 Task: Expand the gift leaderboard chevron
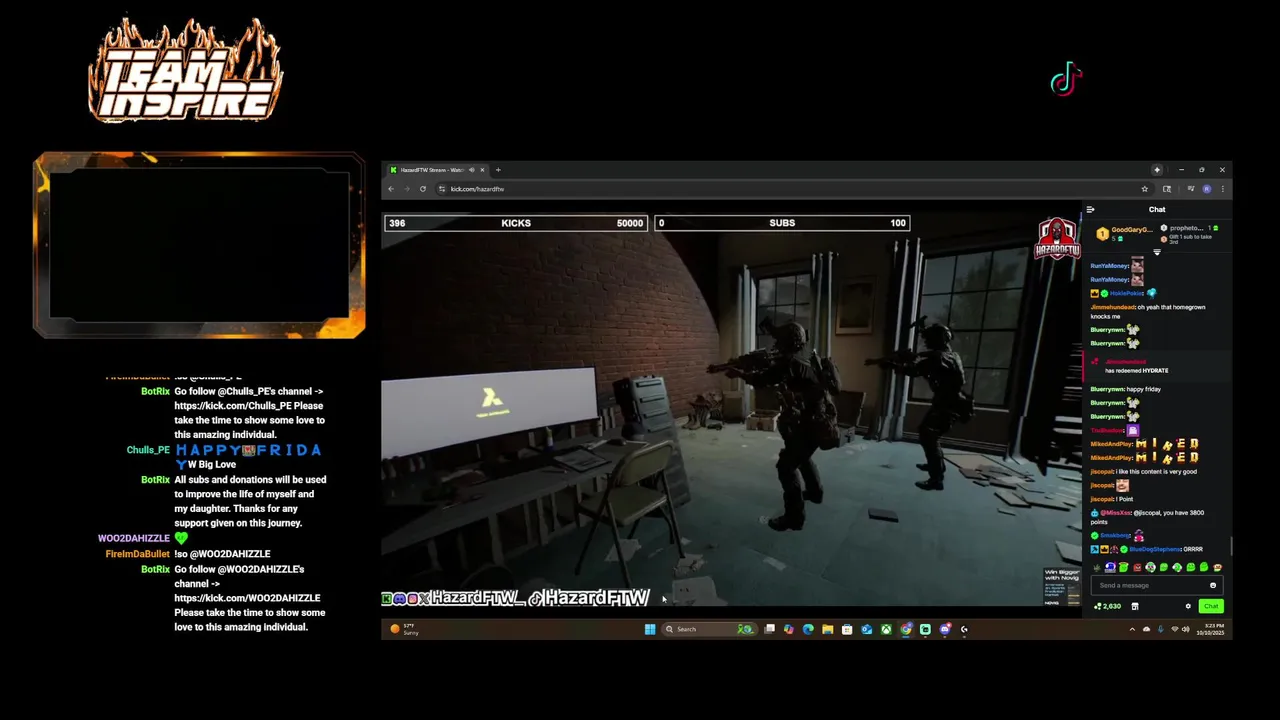(1157, 252)
